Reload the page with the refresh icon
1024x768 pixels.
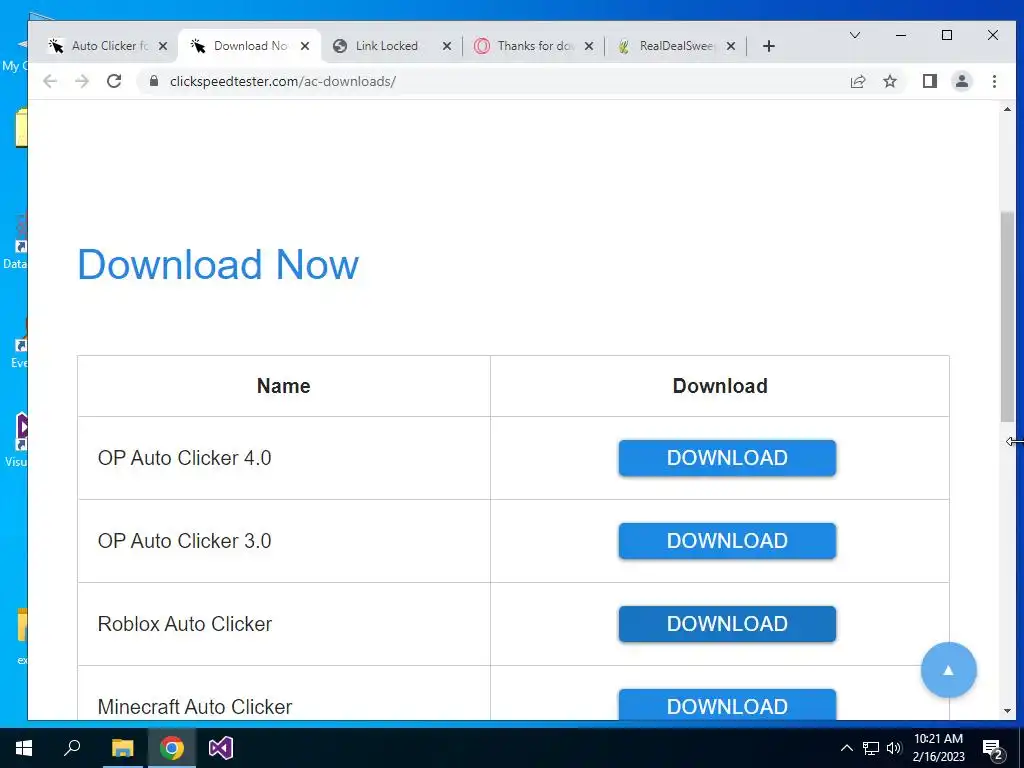(x=114, y=81)
